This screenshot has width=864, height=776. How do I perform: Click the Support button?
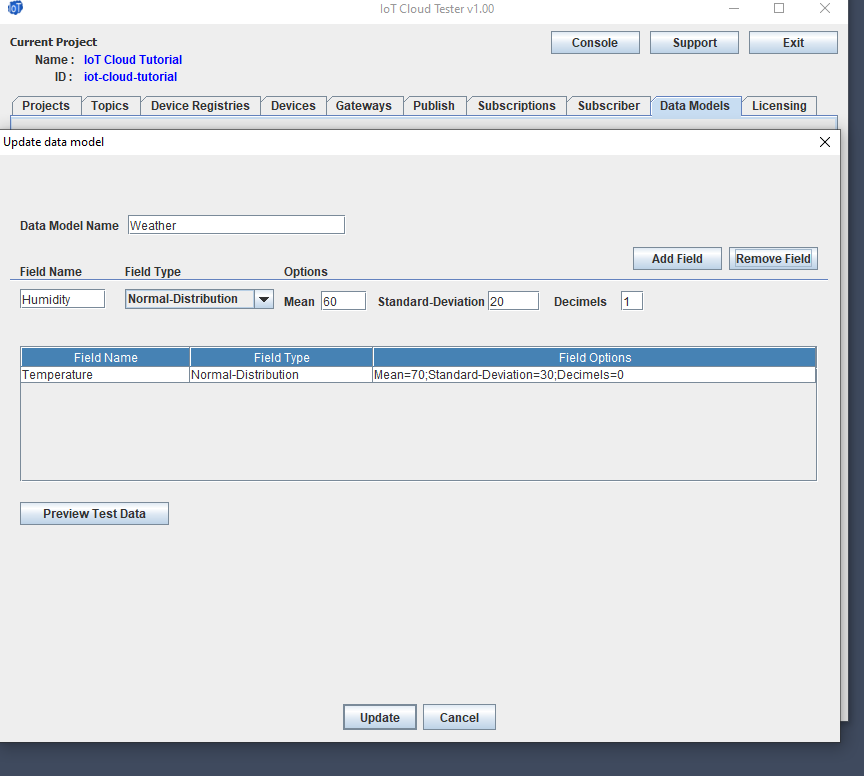click(x=694, y=42)
